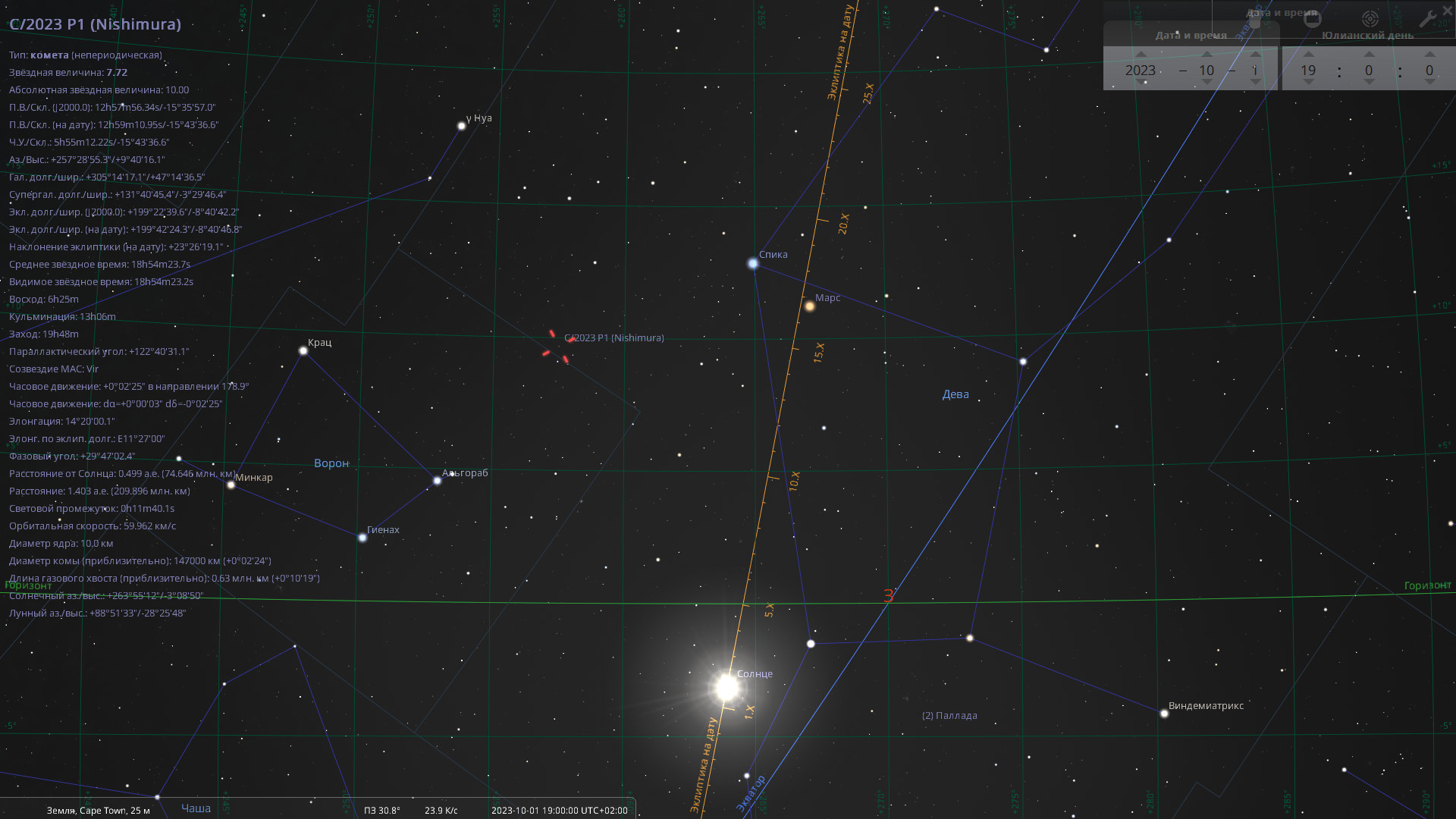This screenshot has height=819, width=1456.
Task: Click the asteroid label (2) Паллада
Action: click(949, 716)
